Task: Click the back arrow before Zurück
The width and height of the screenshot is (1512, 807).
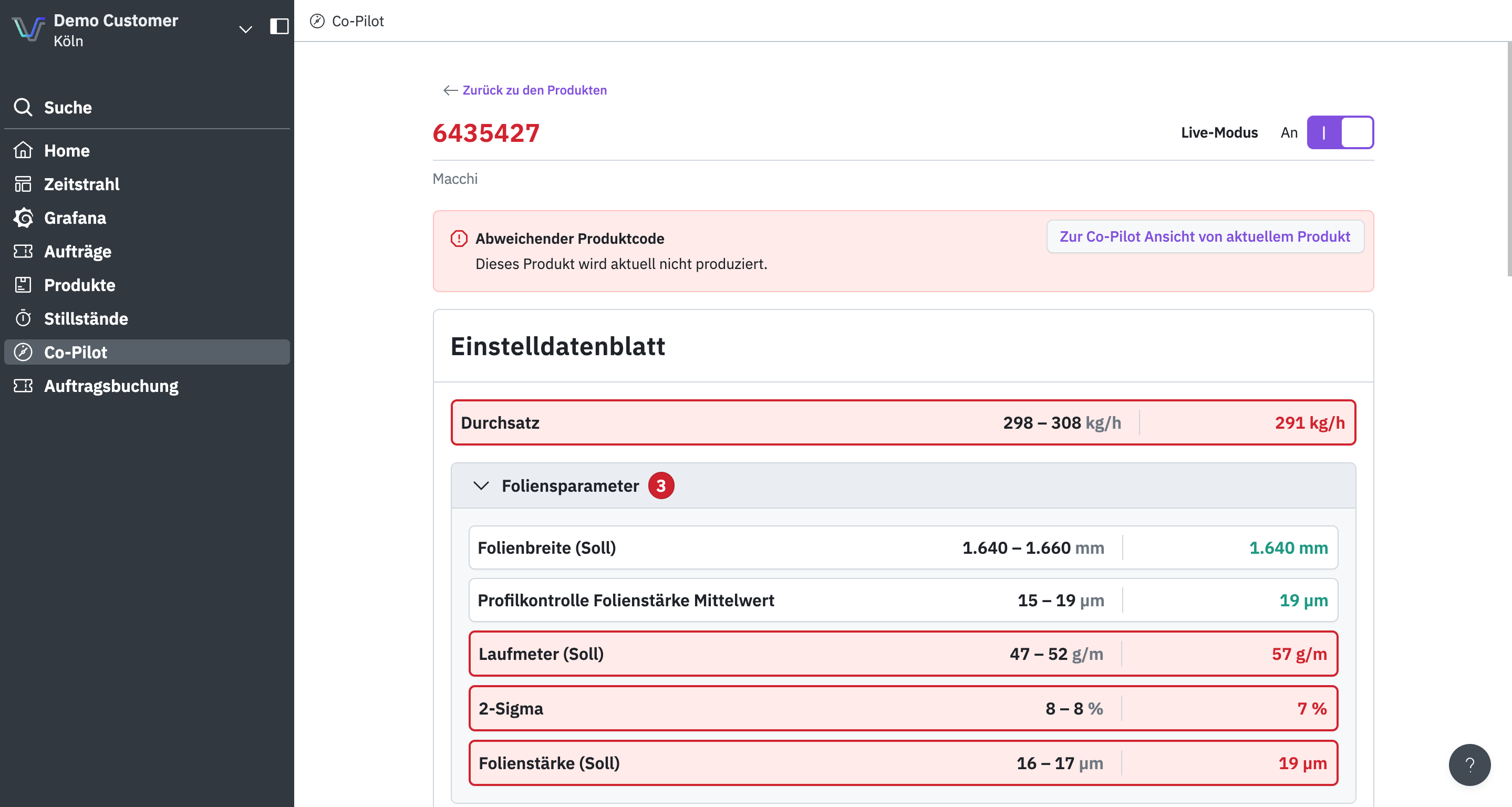Action: 450,90
